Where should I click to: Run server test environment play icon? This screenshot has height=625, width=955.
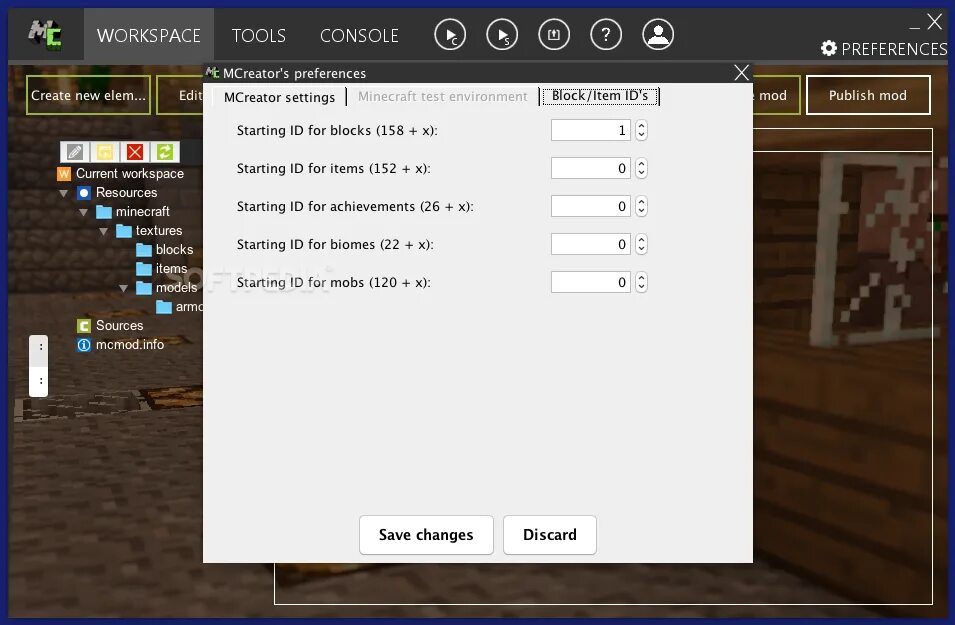502,35
